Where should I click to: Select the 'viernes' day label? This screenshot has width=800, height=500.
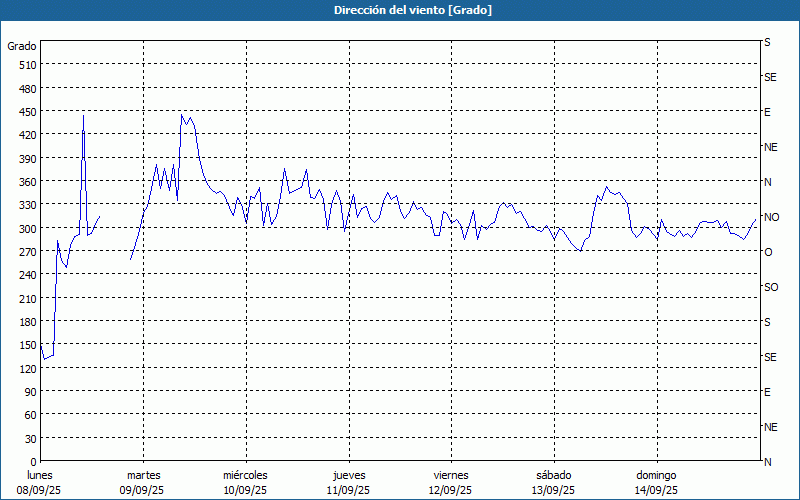pyautogui.click(x=450, y=475)
